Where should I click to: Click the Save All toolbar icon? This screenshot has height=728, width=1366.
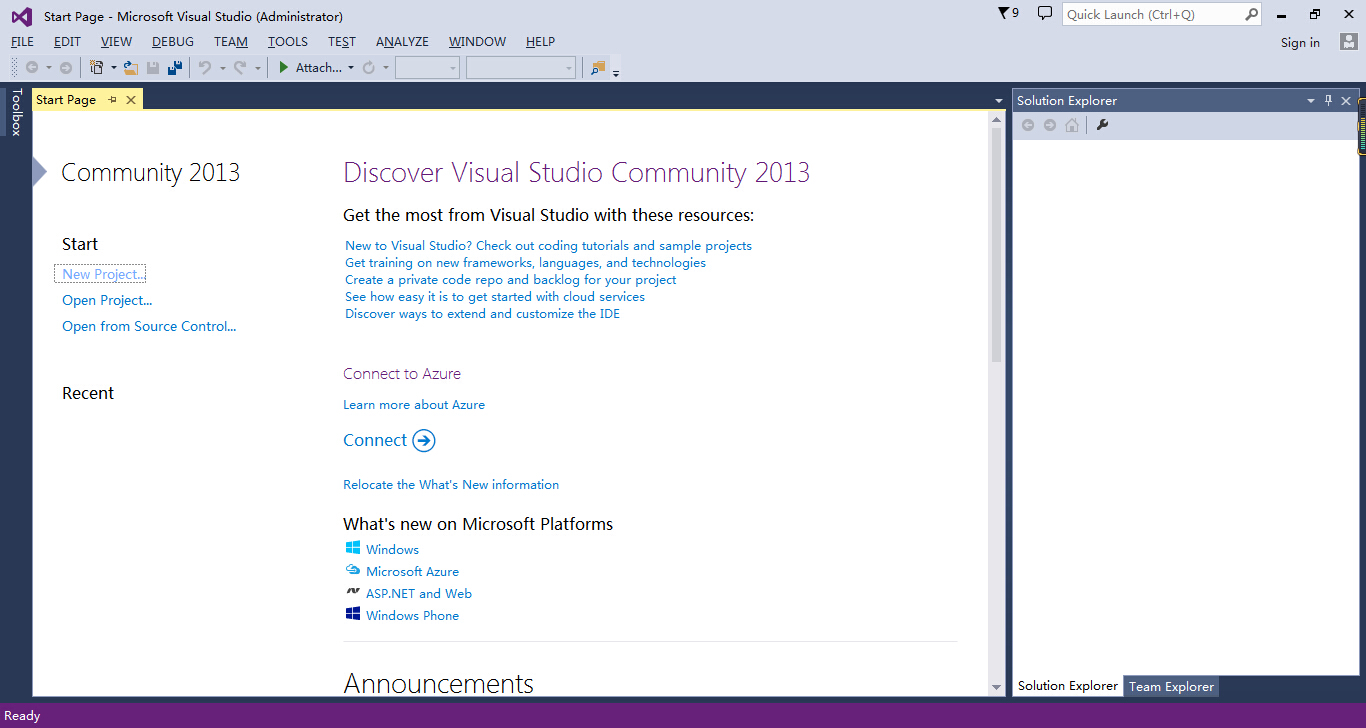tap(175, 68)
